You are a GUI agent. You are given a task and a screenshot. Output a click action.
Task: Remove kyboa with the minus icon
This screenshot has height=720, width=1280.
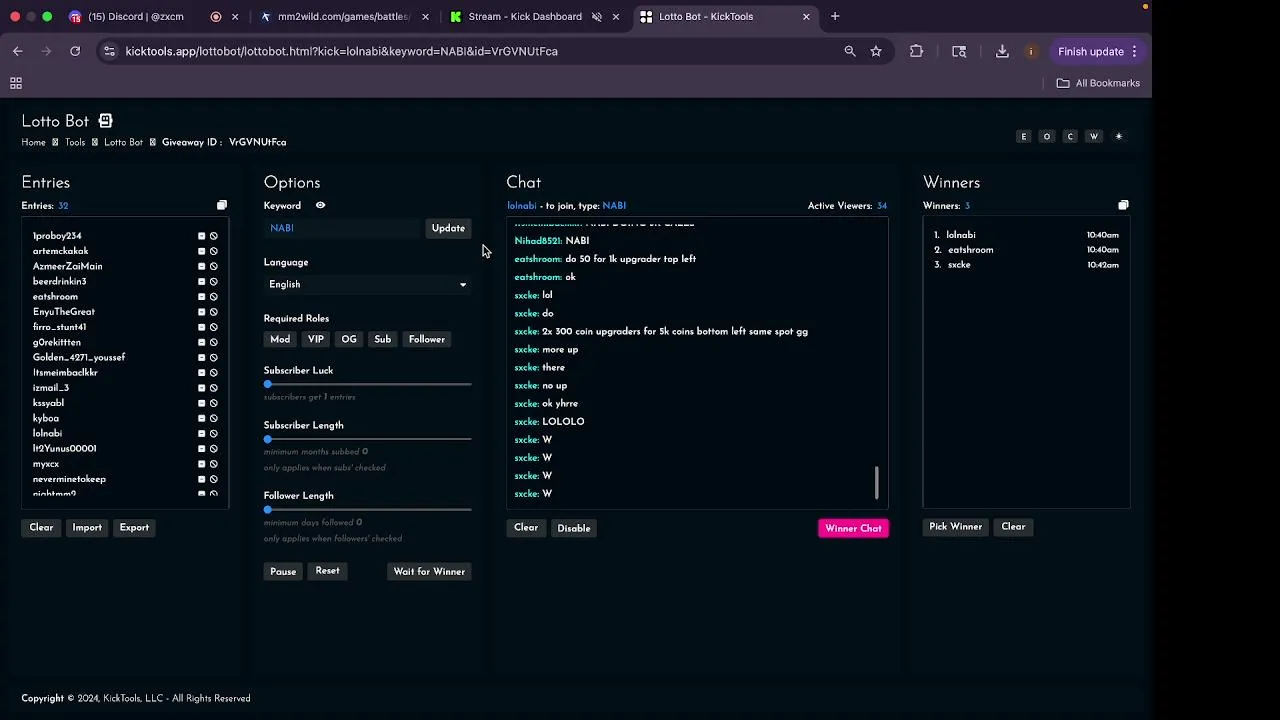pyautogui.click(x=201, y=418)
